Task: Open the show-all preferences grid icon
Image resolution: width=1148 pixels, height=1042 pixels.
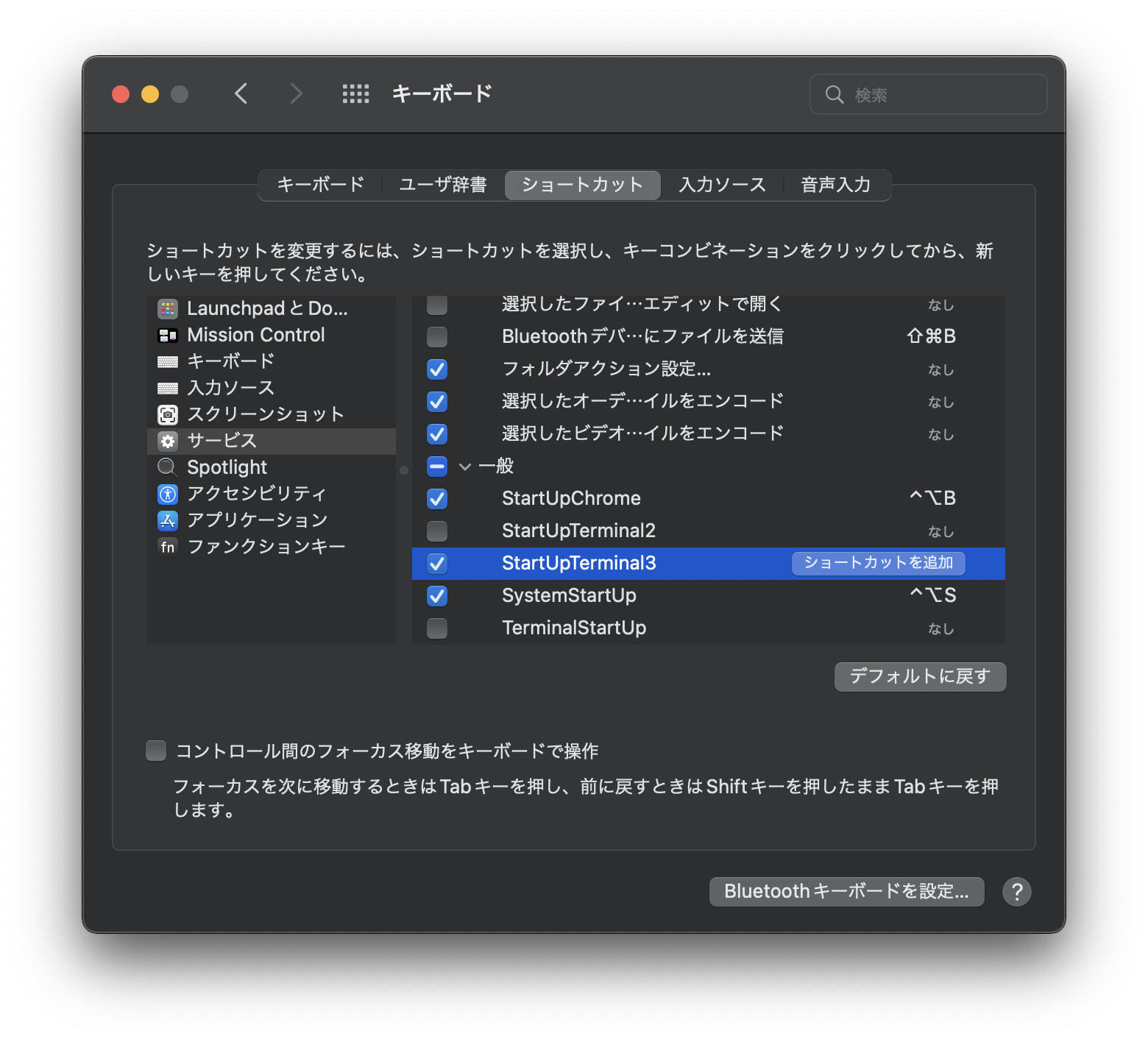Action: tap(355, 93)
